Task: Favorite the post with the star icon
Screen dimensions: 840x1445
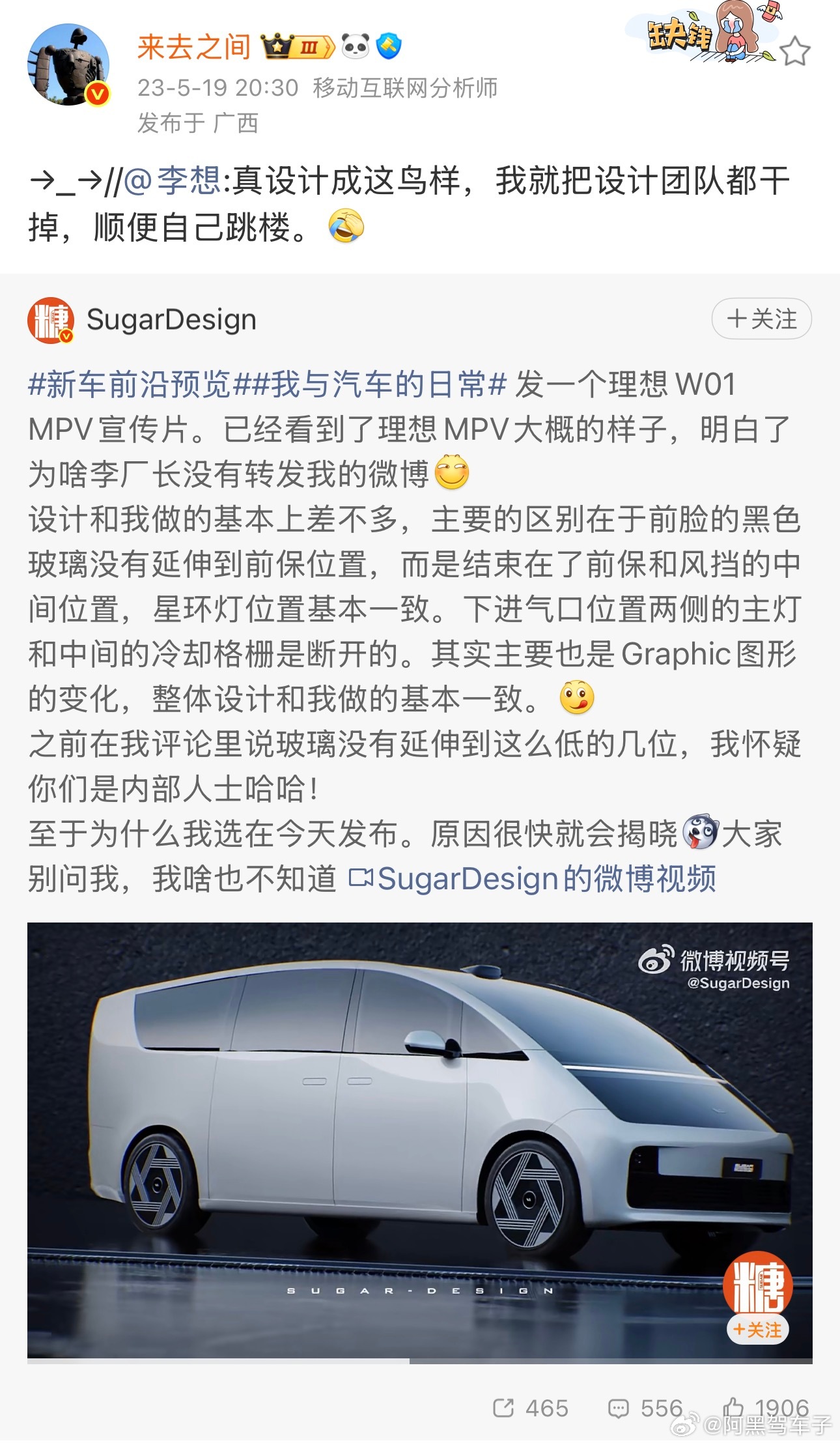Action: (794, 52)
